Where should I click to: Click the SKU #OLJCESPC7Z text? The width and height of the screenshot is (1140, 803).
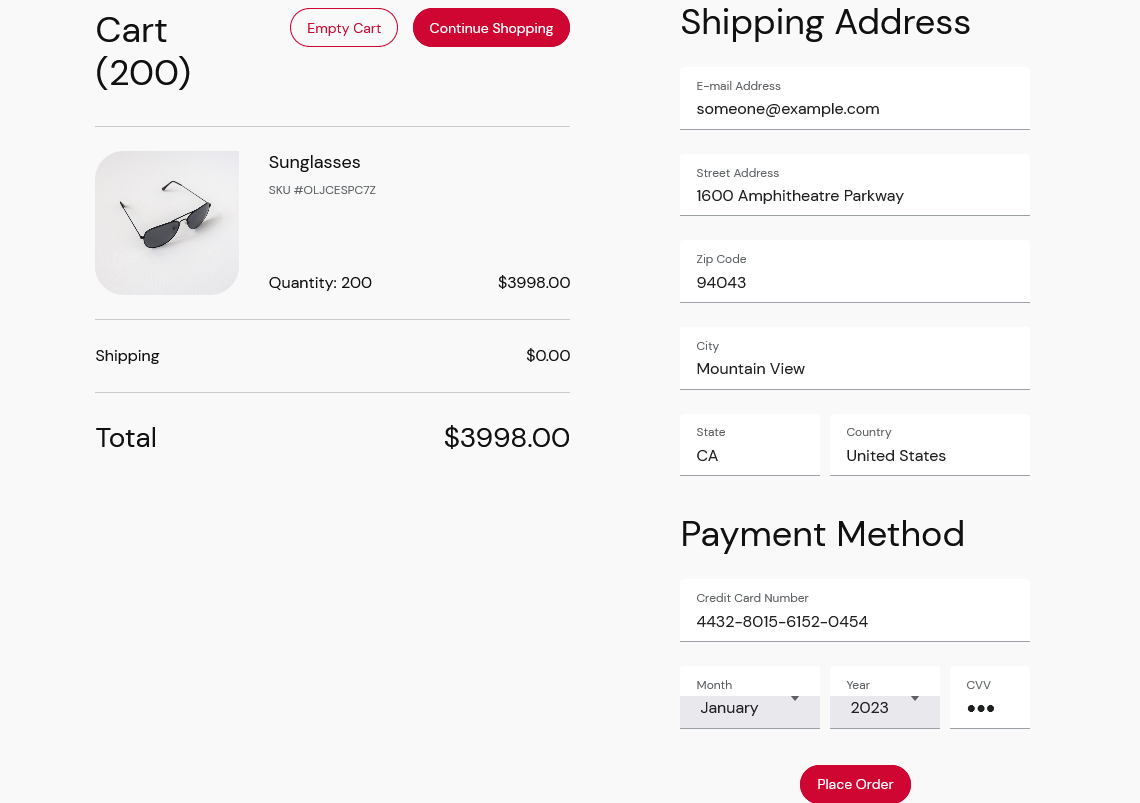point(322,189)
